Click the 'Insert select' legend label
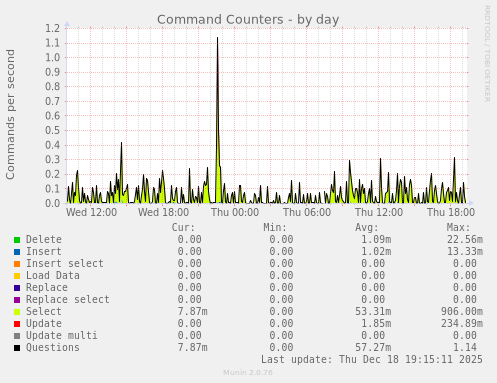The image size is (497, 383). click(x=65, y=263)
